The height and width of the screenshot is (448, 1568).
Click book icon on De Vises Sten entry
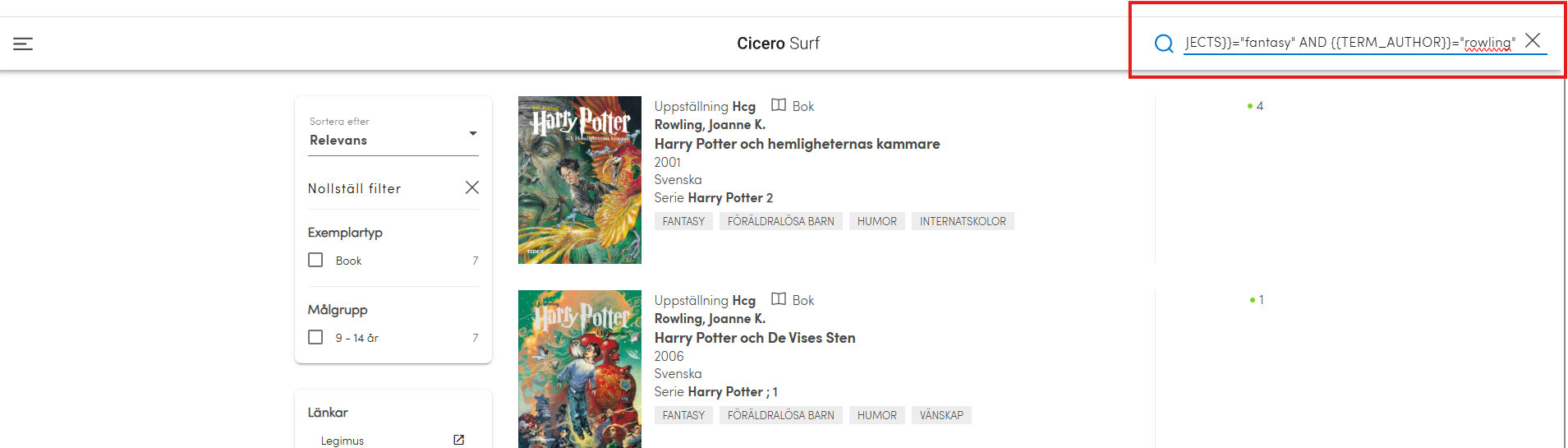[x=779, y=299]
